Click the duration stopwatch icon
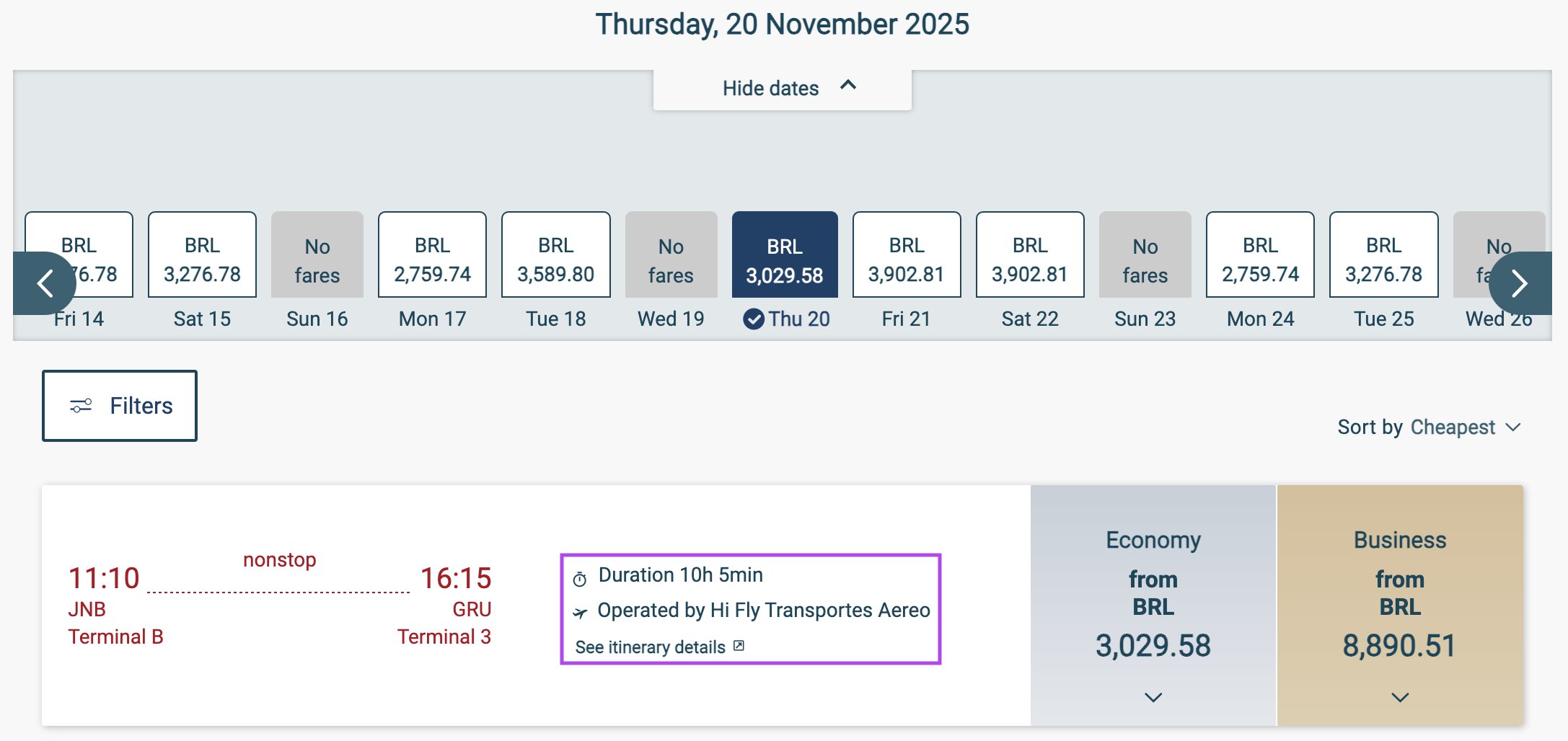 (x=580, y=579)
